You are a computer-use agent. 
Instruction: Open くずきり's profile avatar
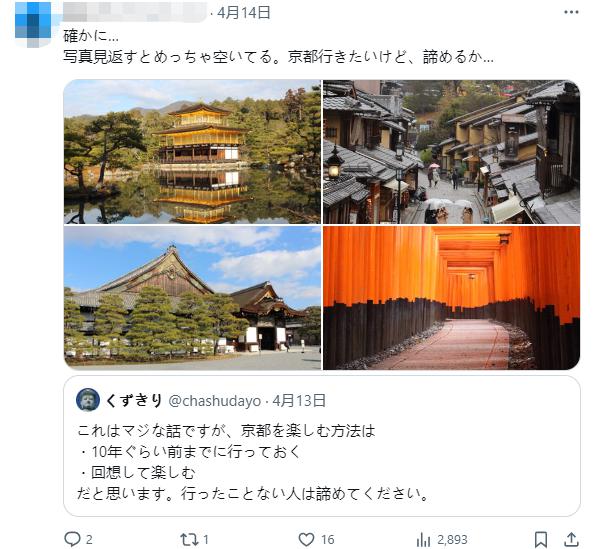[x=88, y=400]
